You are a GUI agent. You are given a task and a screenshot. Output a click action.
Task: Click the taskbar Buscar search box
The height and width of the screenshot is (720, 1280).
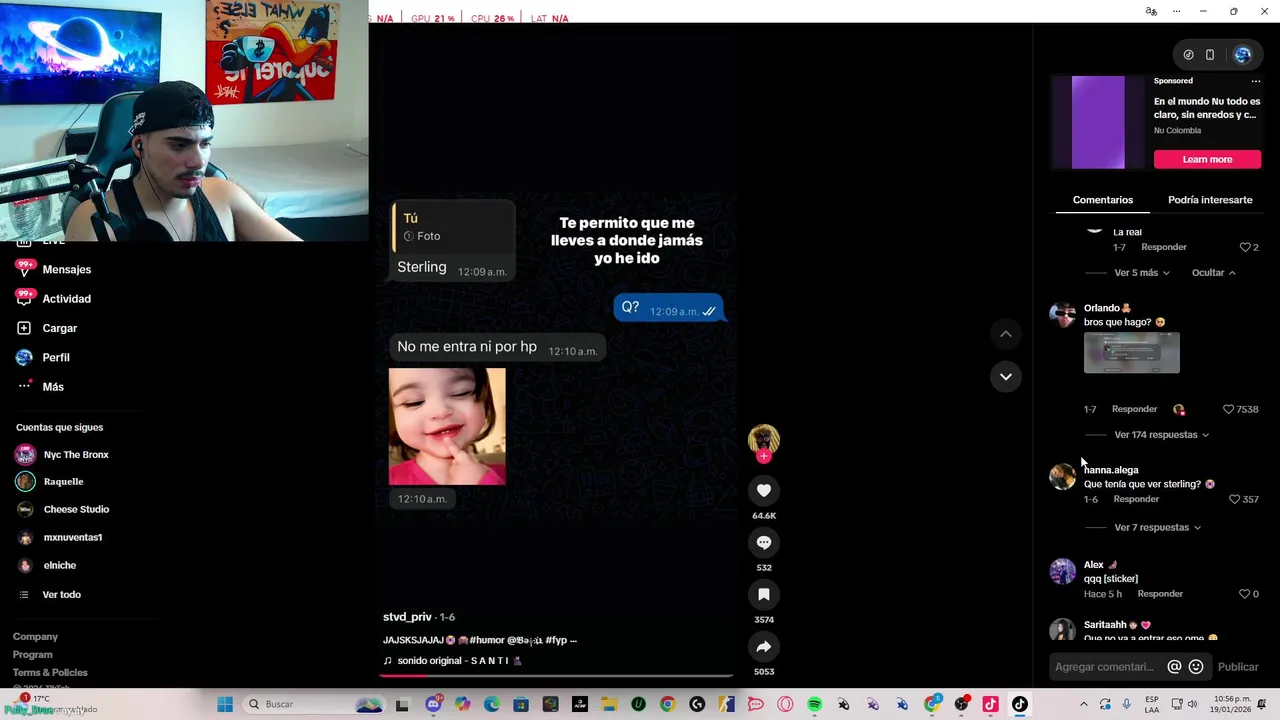coord(316,704)
